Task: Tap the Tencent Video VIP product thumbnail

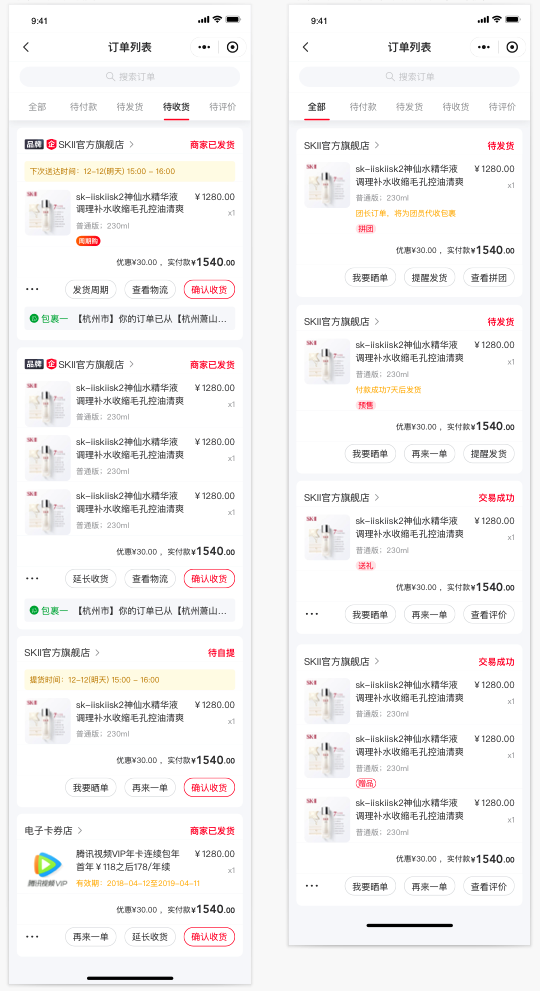Action: [47, 869]
